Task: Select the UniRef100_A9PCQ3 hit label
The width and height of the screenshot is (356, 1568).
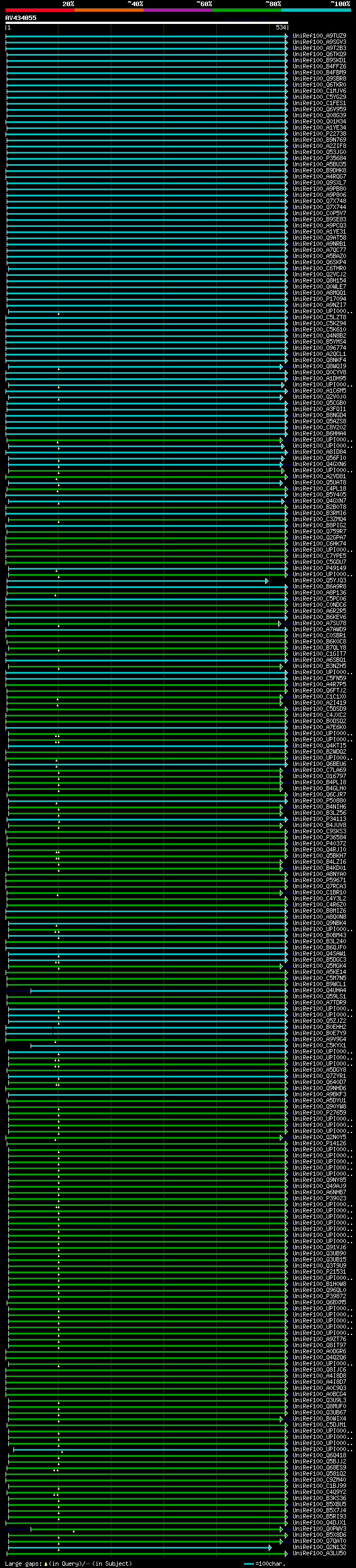Action: (319, 226)
